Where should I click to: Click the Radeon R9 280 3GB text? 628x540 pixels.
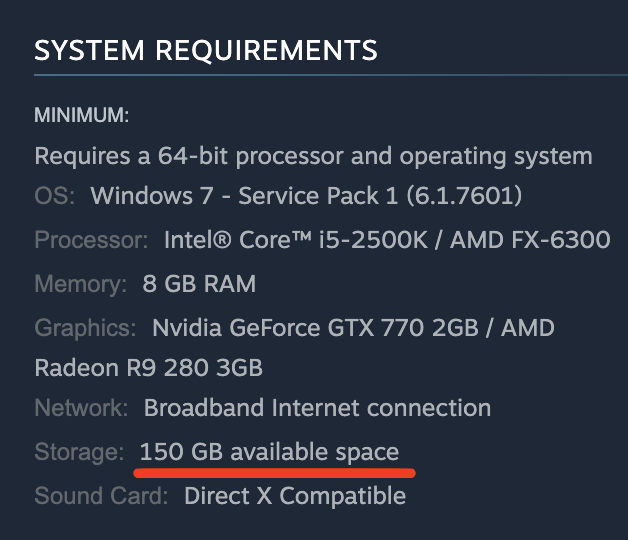[x=149, y=368]
